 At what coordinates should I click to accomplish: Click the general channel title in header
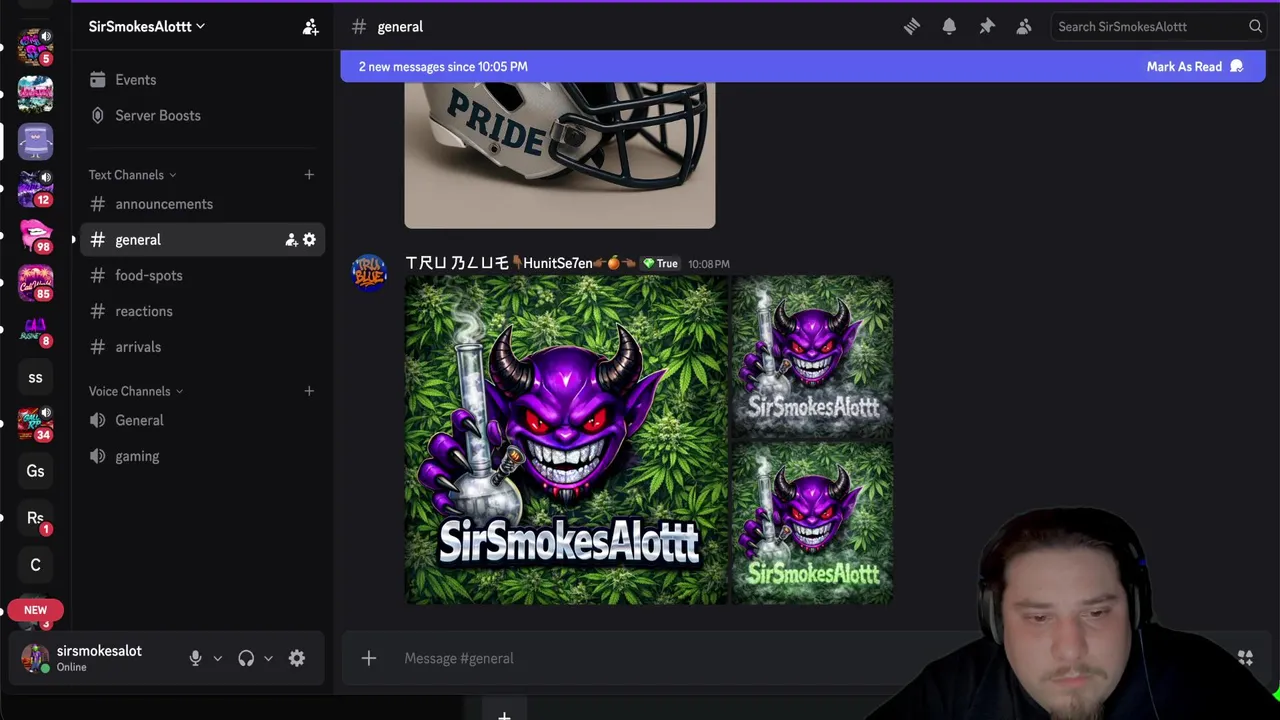click(x=400, y=27)
